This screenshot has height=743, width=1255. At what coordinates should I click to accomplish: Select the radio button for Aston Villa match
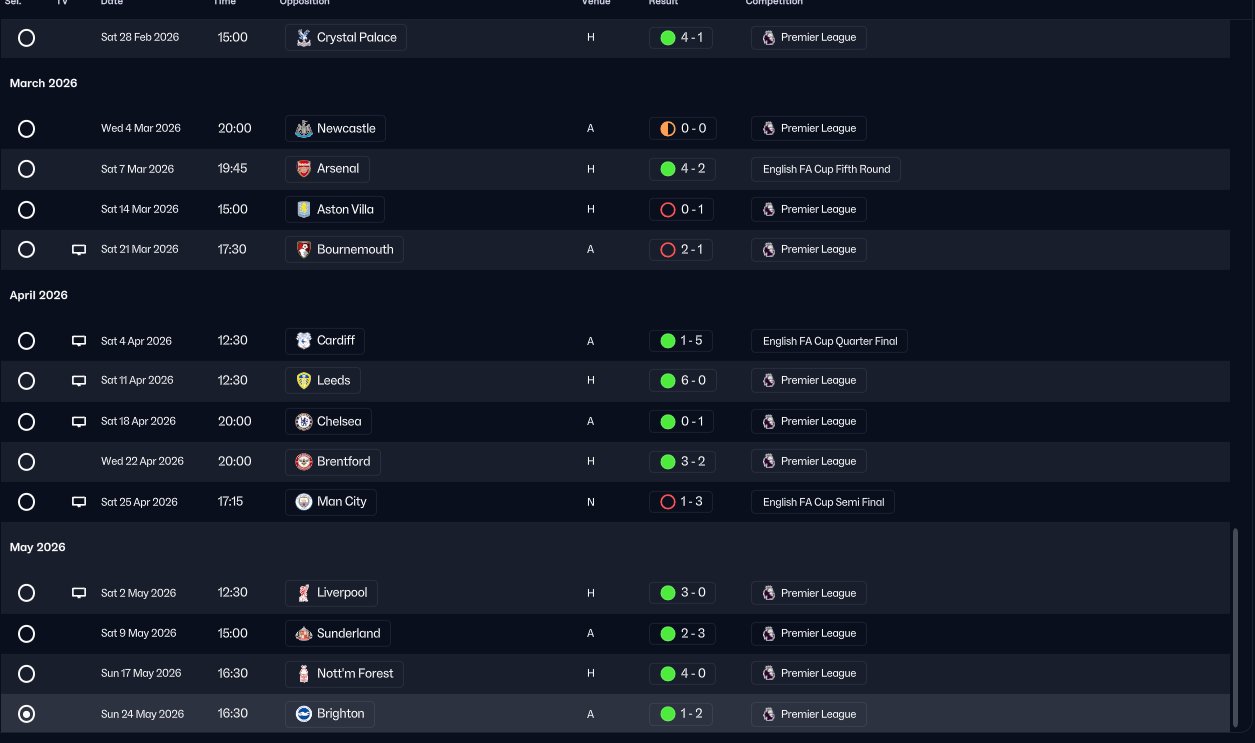point(27,210)
